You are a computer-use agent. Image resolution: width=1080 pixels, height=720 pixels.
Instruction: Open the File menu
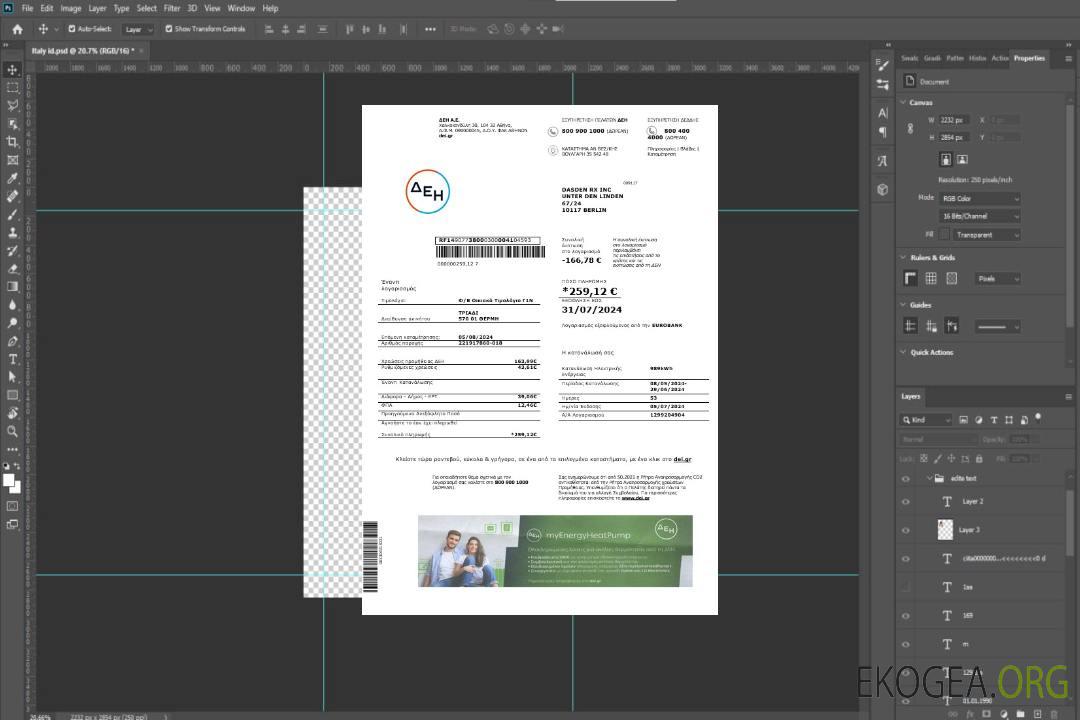tap(28, 8)
